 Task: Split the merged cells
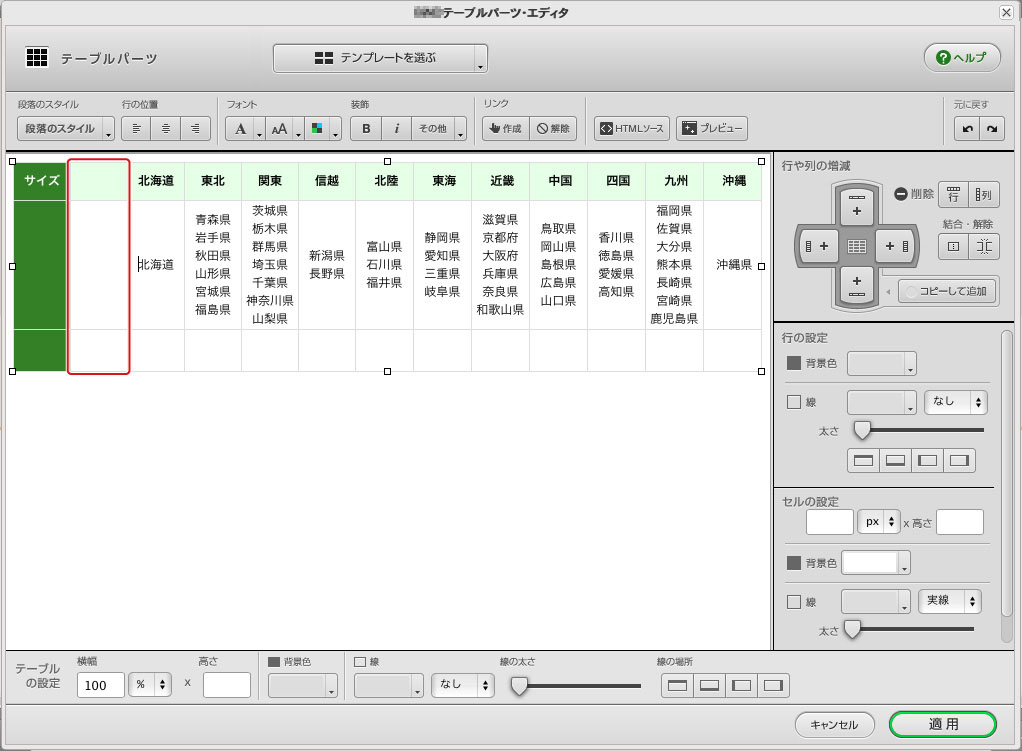pyautogui.click(x=984, y=246)
